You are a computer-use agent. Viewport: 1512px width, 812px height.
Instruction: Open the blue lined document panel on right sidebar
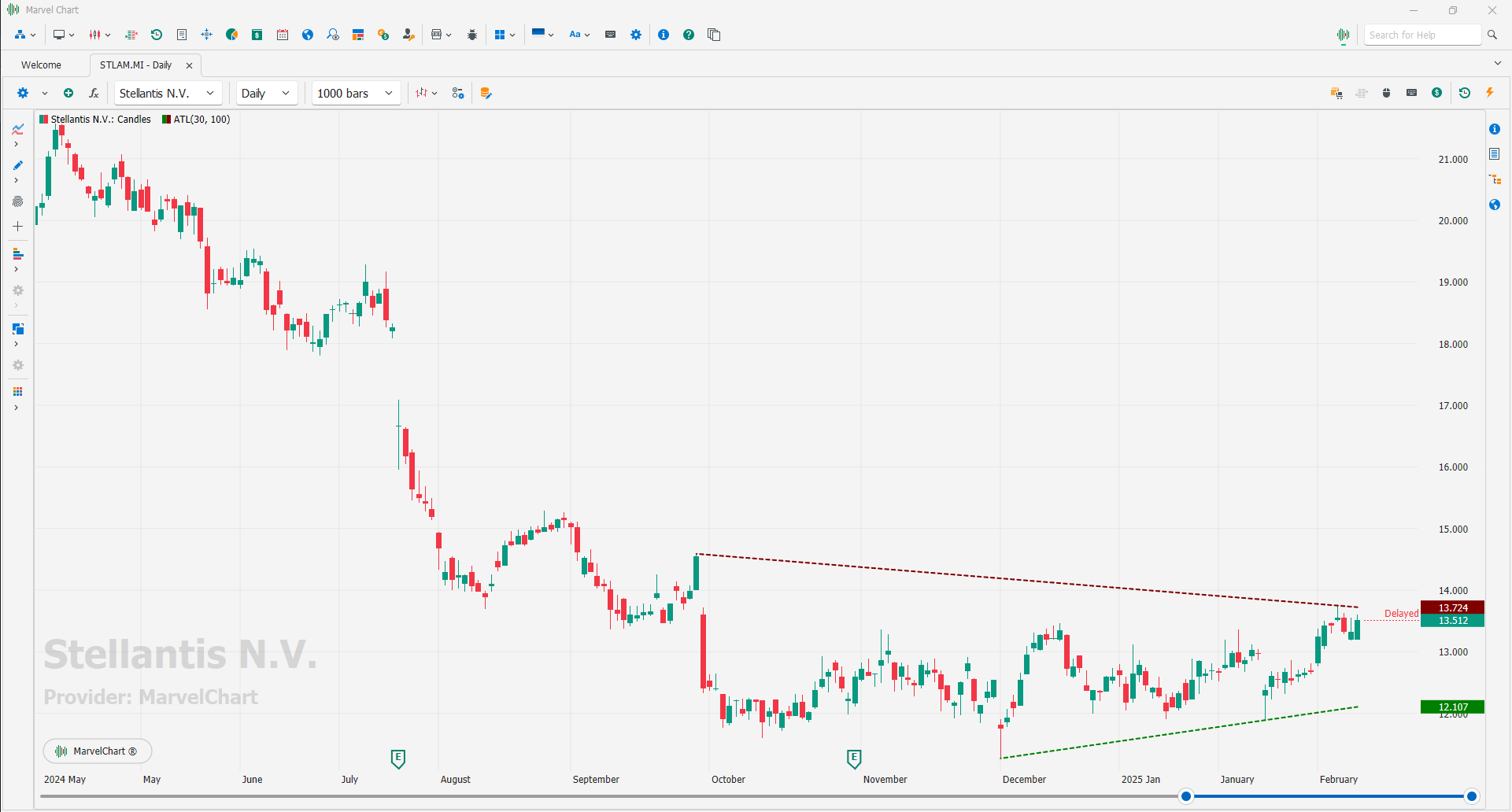[x=1495, y=154]
